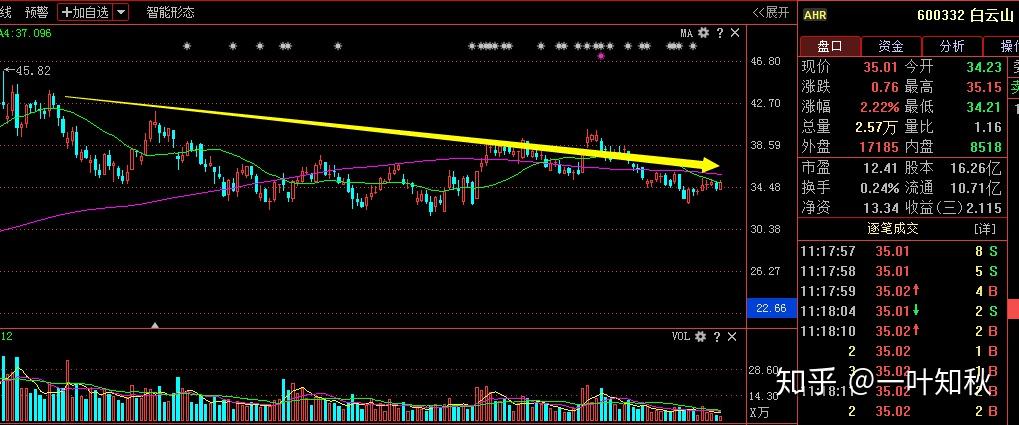Open dropdown arrow beside 加自选
The image size is (1019, 425).
[121, 12]
